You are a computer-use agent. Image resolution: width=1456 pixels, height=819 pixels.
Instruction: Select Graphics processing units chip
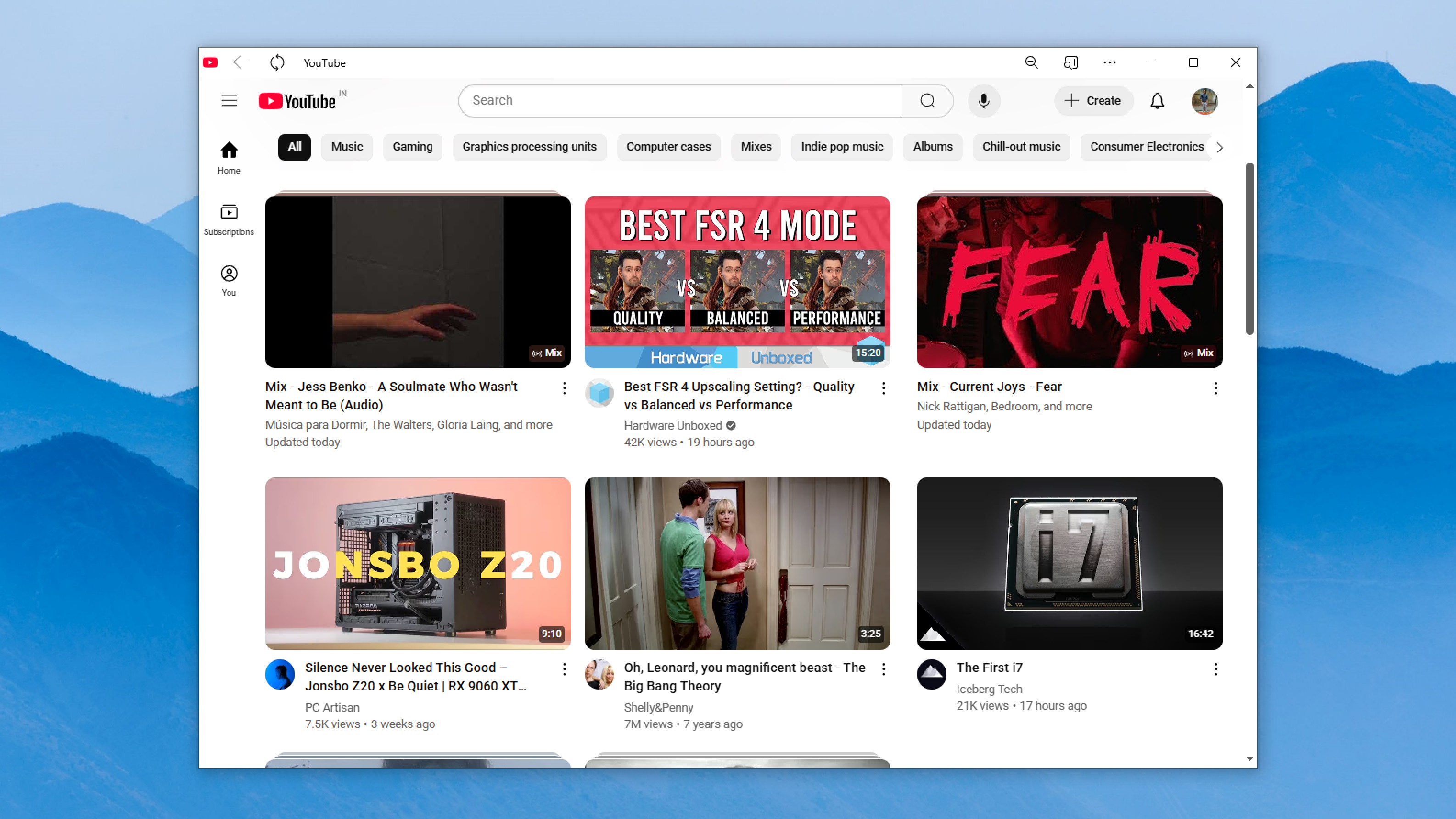(x=529, y=147)
